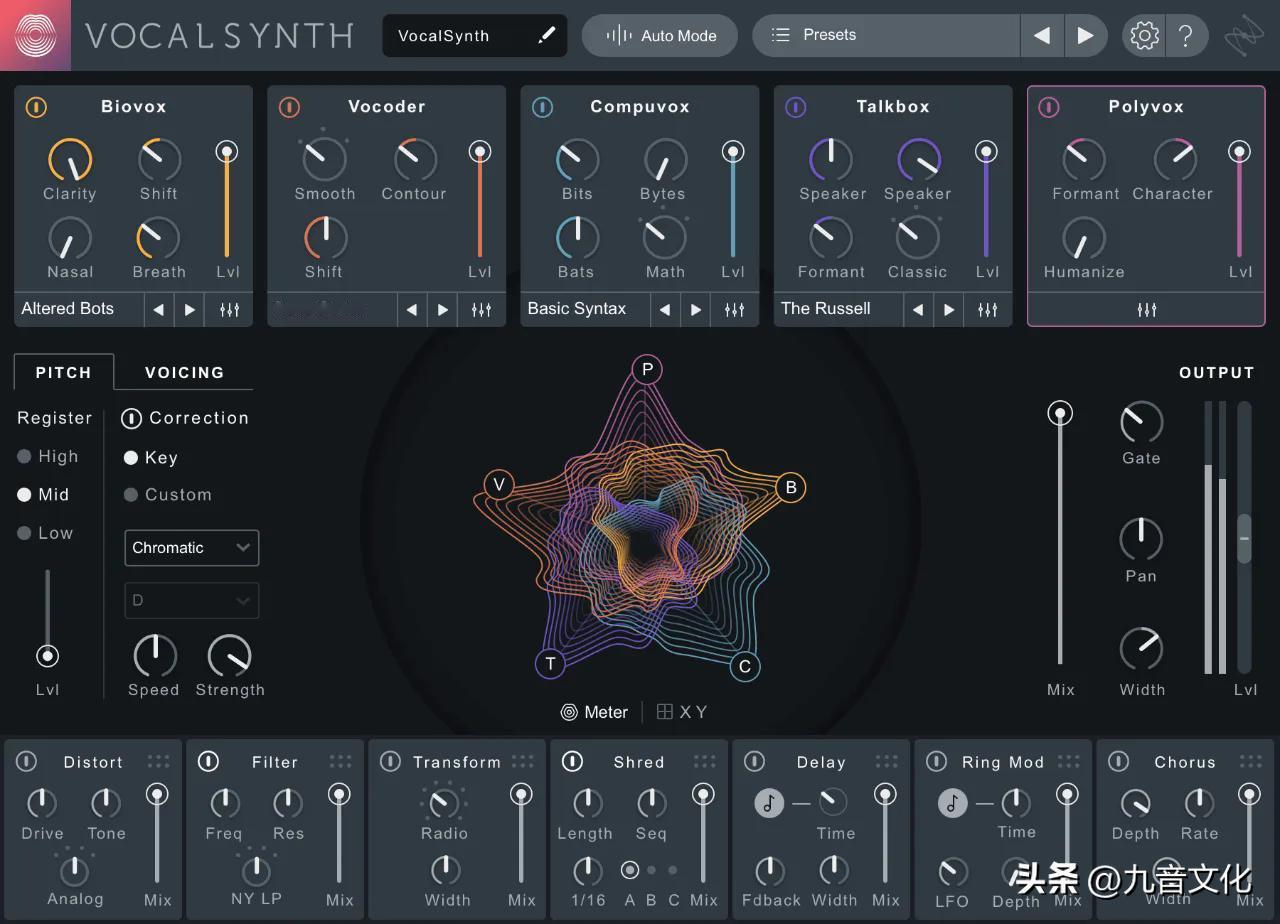The width and height of the screenshot is (1280, 924).
Task: Toggle the Shred effect power button
Action: (x=572, y=762)
